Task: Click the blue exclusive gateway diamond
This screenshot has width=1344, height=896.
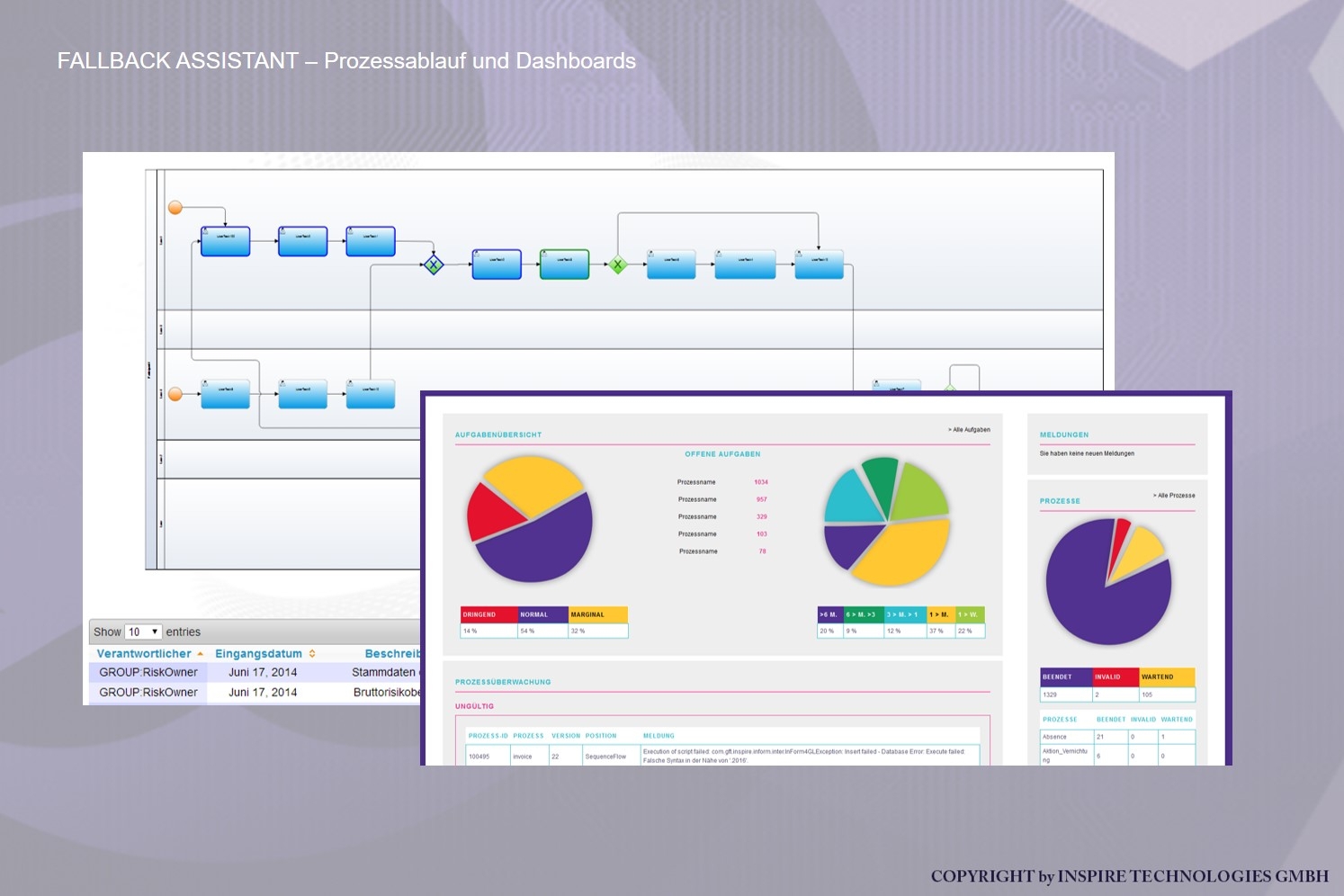Action: (x=434, y=264)
